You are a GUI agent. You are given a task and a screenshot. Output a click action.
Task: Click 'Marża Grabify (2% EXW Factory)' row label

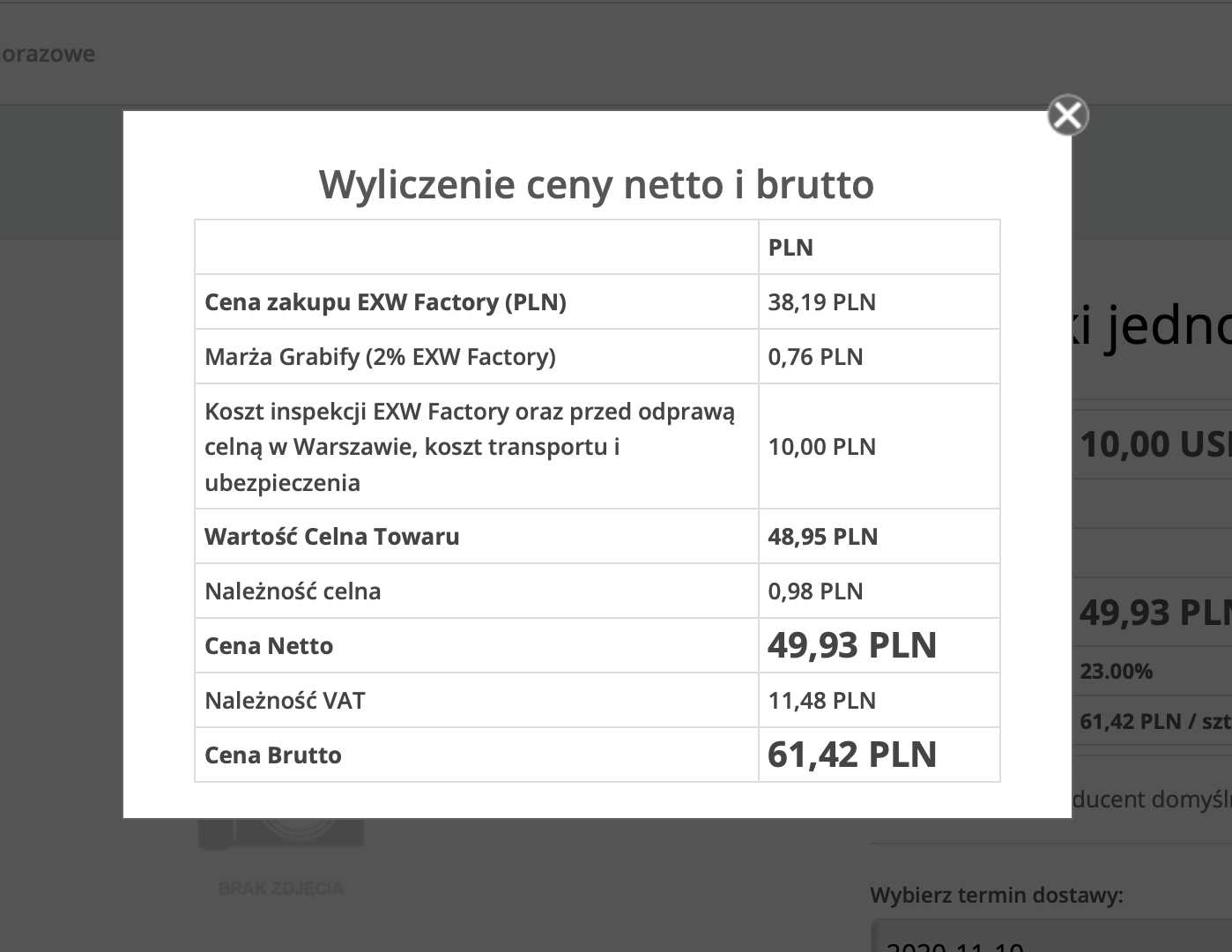380,357
